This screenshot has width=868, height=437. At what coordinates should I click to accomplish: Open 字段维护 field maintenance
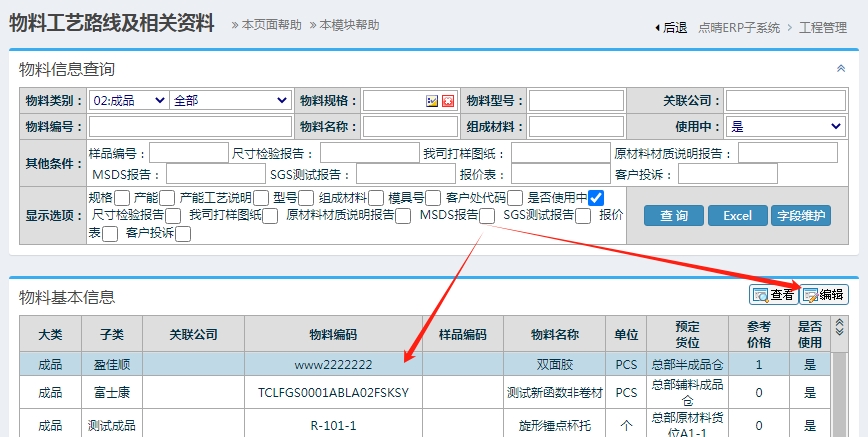800,215
